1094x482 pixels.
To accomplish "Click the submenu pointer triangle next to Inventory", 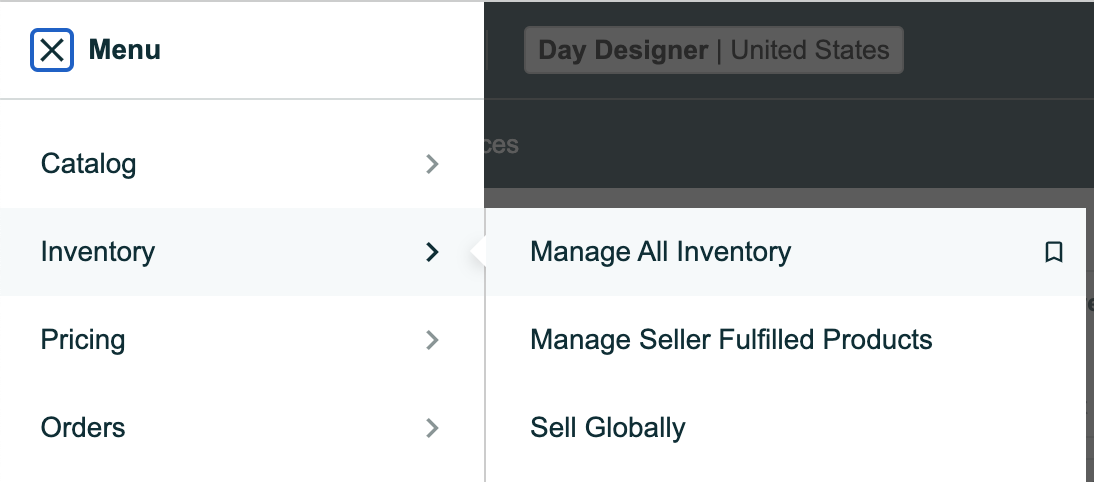I will coord(478,252).
